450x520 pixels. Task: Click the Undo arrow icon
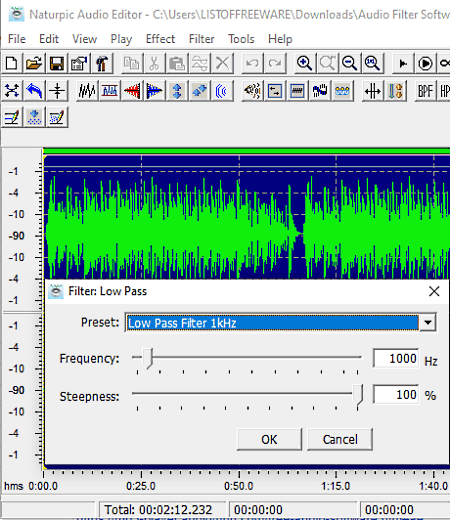coord(253,63)
